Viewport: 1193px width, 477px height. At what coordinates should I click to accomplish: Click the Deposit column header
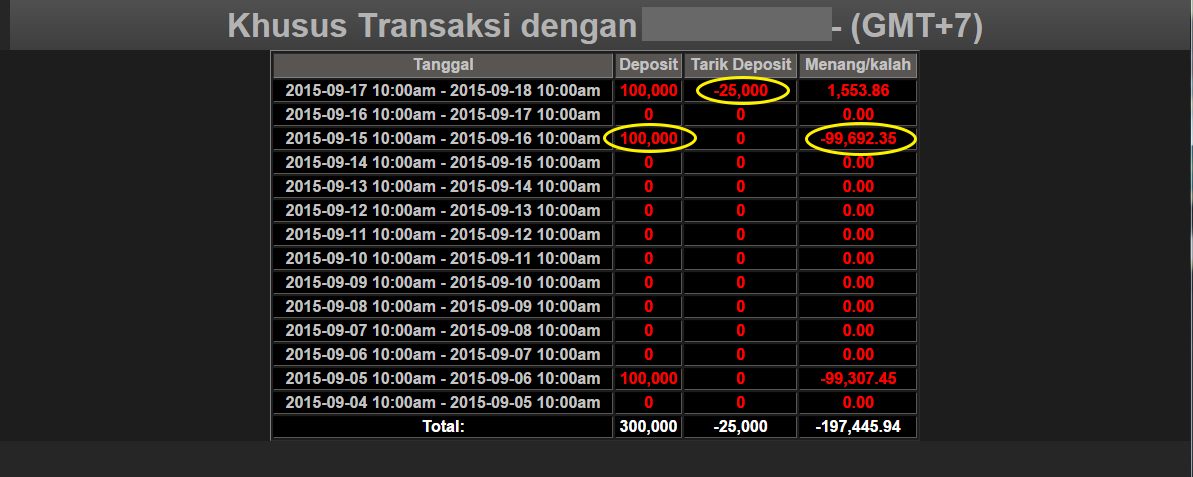(x=649, y=66)
